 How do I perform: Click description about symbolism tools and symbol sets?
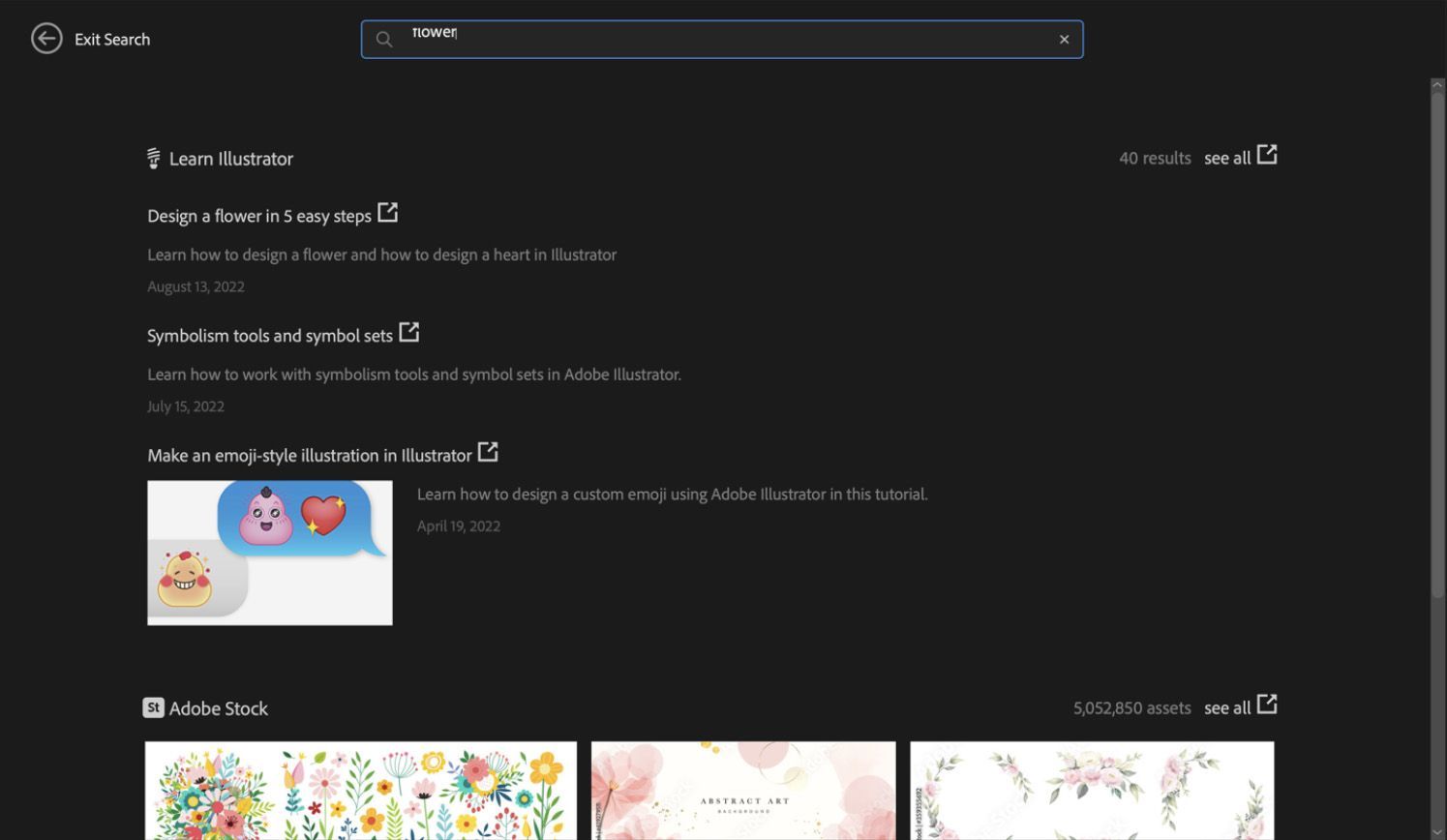tap(414, 375)
